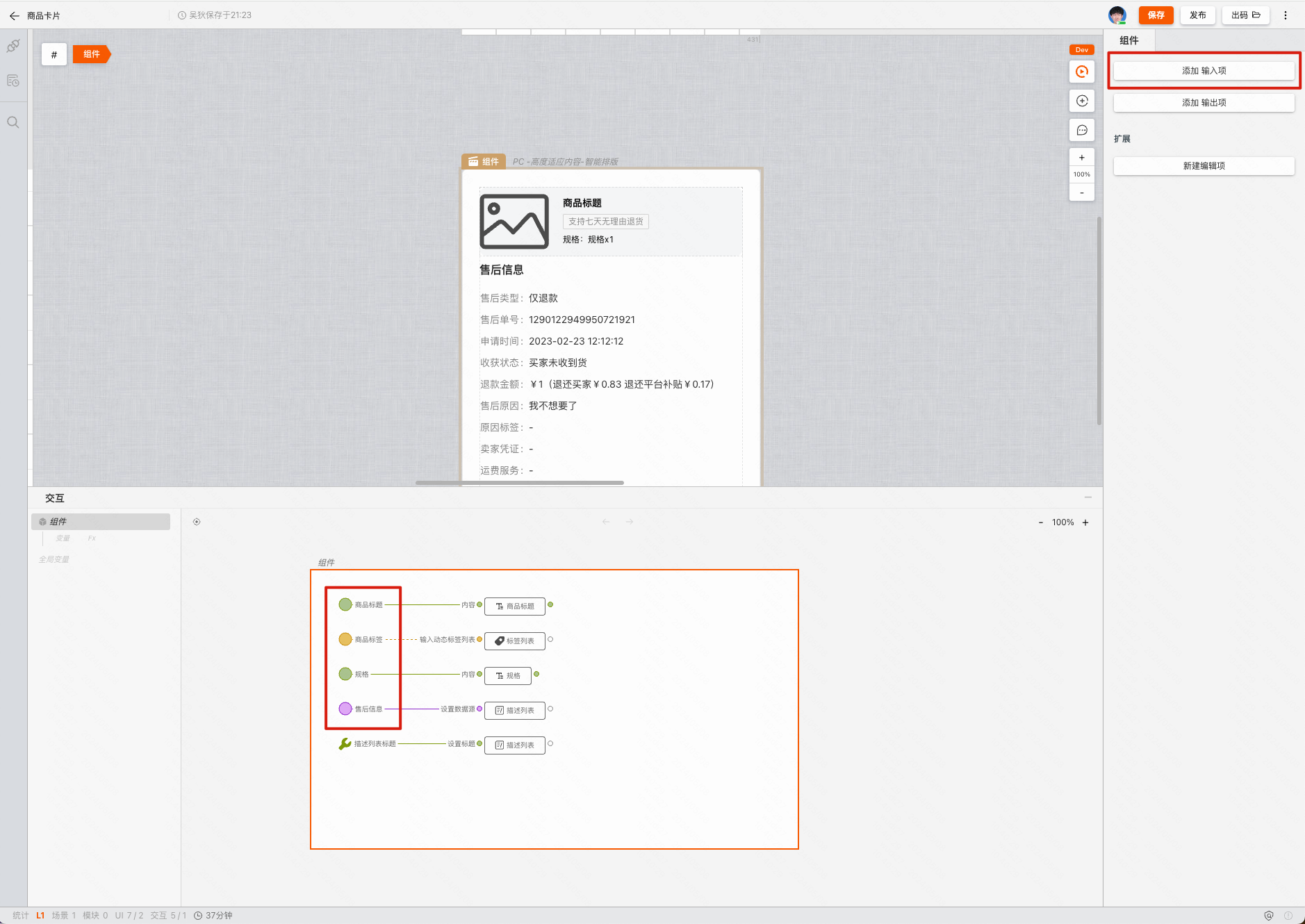Select the orange 组件 breadcrumb tag
1305x924 pixels.
click(92, 54)
